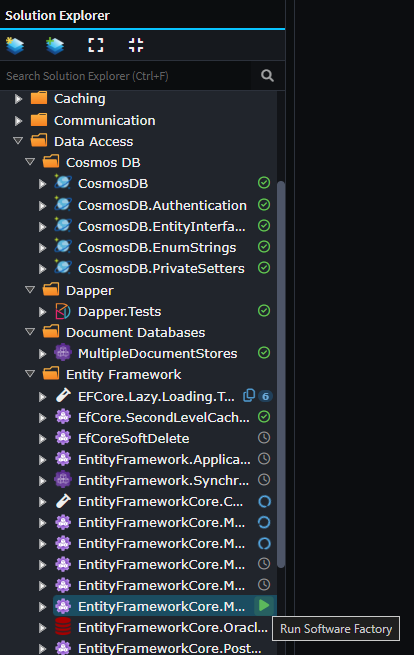The height and width of the screenshot is (655, 414).
Task: Select the Entity Framework folder label
Action: [x=124, y=374]
